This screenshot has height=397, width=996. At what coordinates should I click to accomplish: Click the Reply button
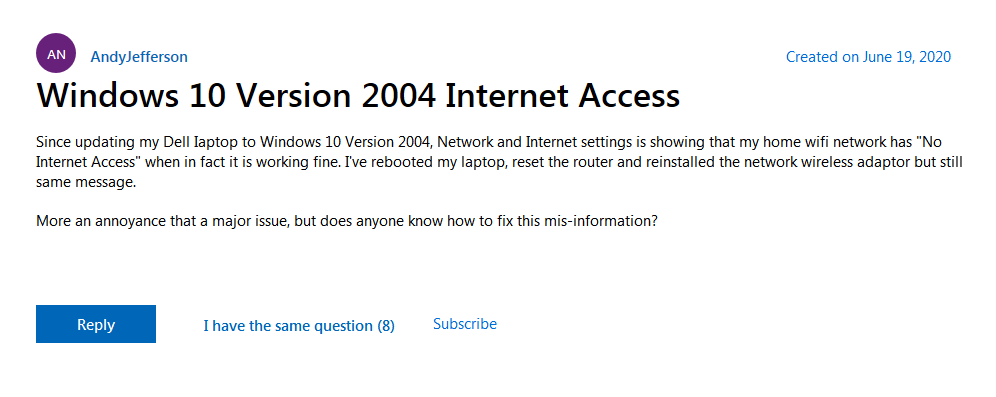pos(96,324)
